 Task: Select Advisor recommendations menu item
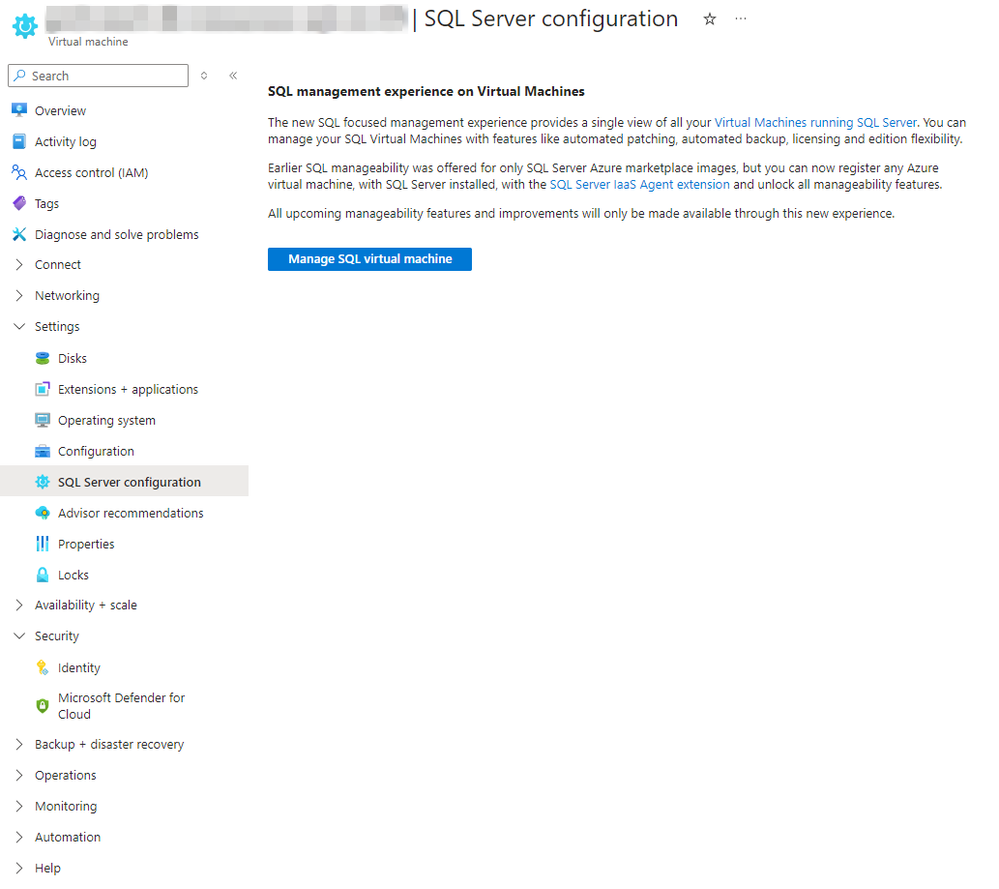click(131, 513)
